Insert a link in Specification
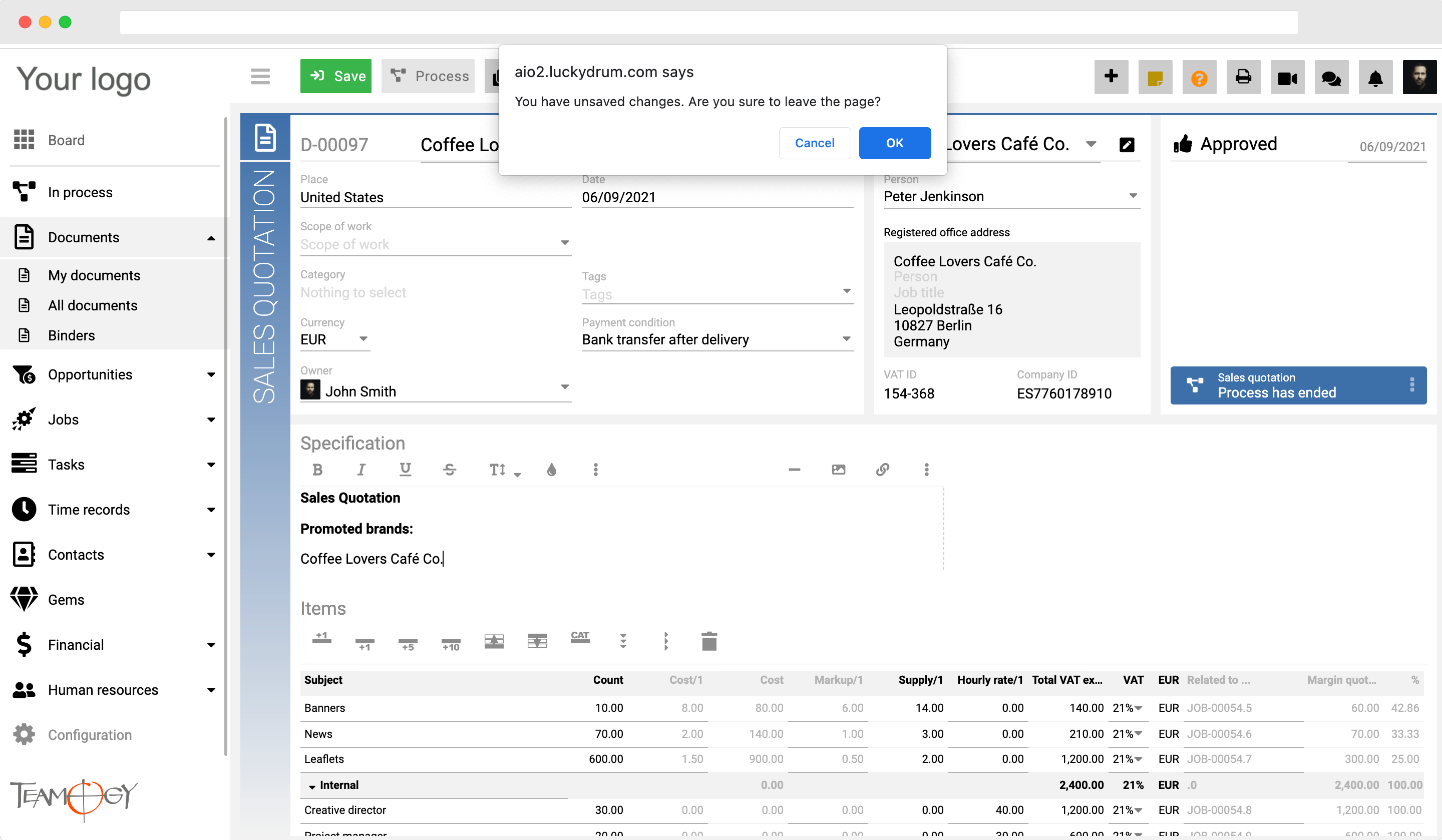This screenshot has width=1442, height=840. [x=882, y=469]
